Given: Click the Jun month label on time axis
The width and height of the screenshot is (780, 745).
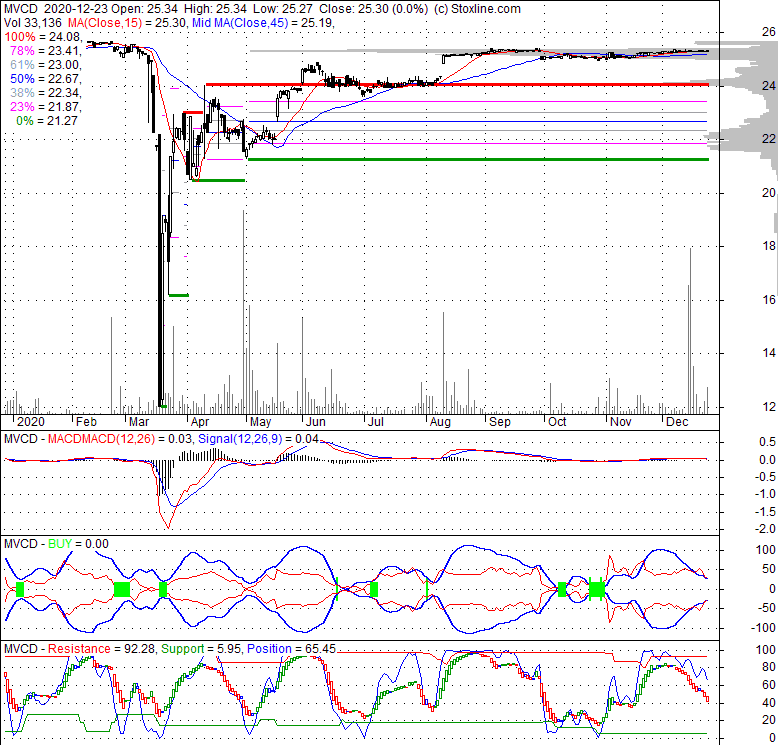Looking at the screenshot, I should 316,422.
